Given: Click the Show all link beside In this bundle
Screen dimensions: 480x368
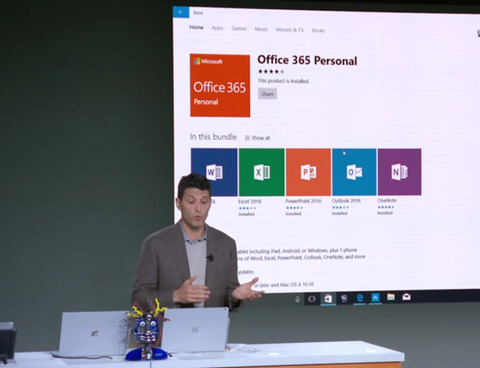Looking at the screenshot, I should click(x=257, y=138).
